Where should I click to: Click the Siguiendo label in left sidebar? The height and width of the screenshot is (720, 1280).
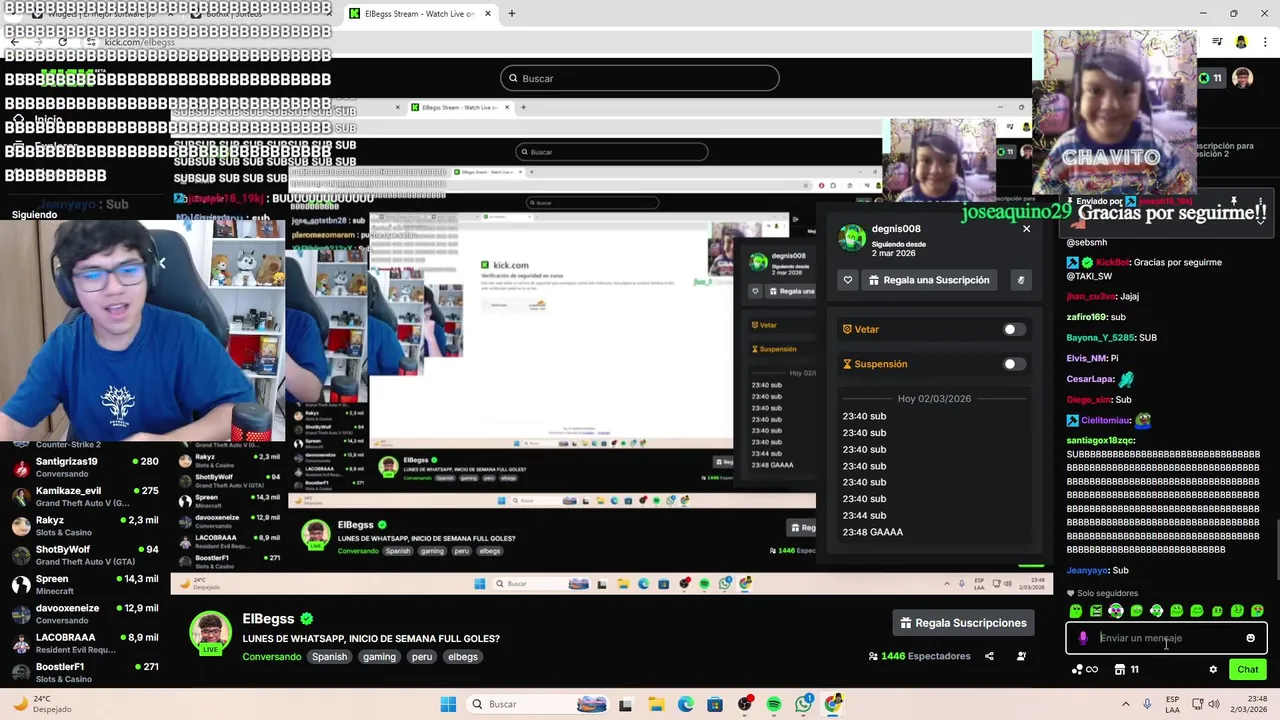(x=34, y=215)
